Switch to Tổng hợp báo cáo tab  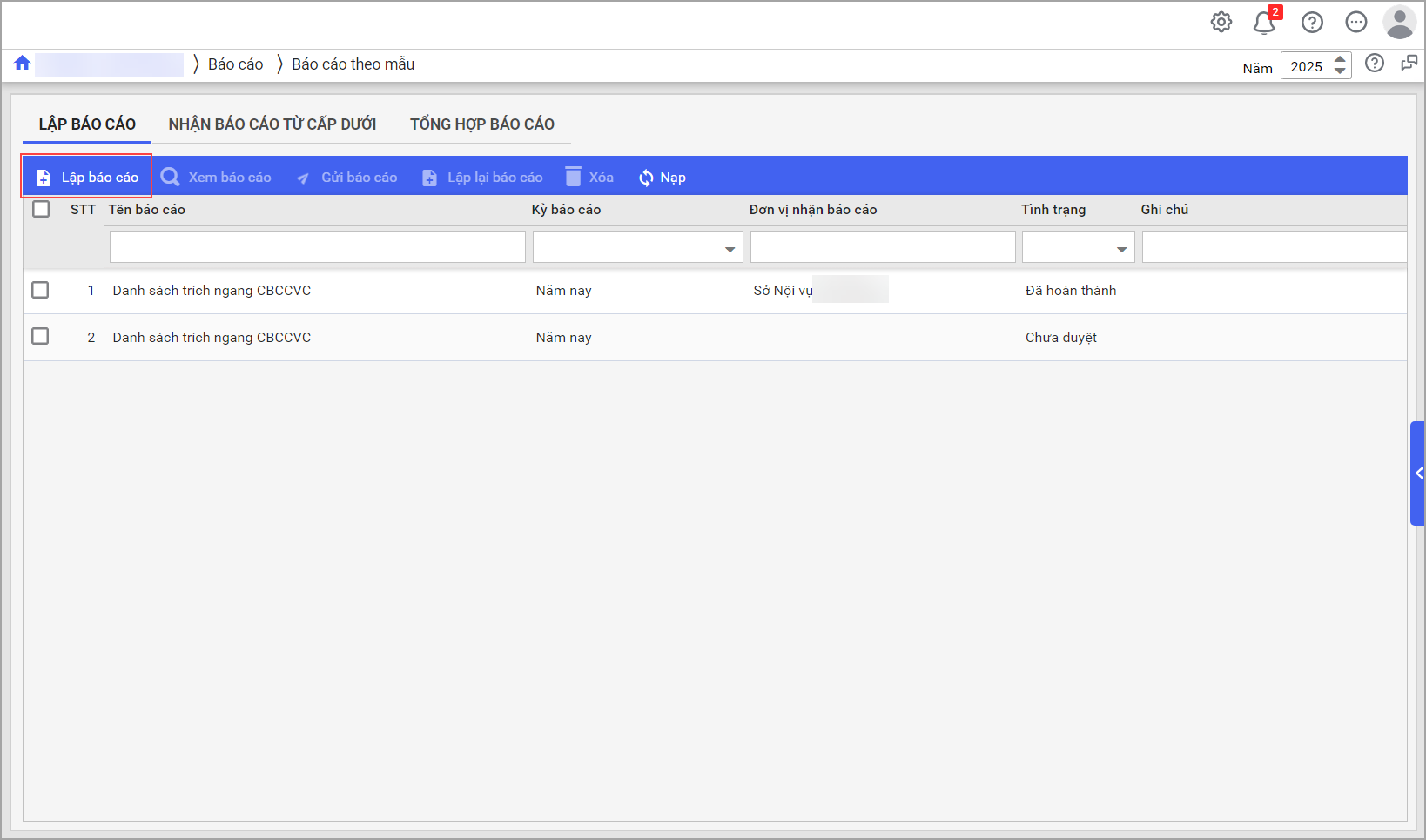pos(481,124)
